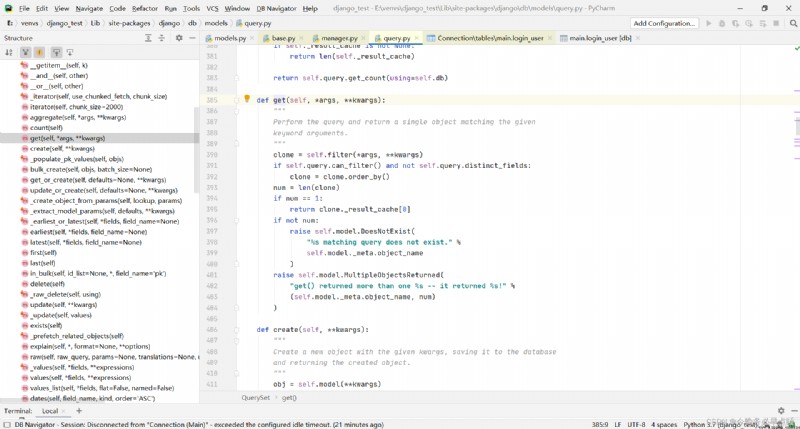Viewport: 800px width, 429px height.
Task: Click the Structure panel vertical scrollbar
Action: tap(197, 148)
